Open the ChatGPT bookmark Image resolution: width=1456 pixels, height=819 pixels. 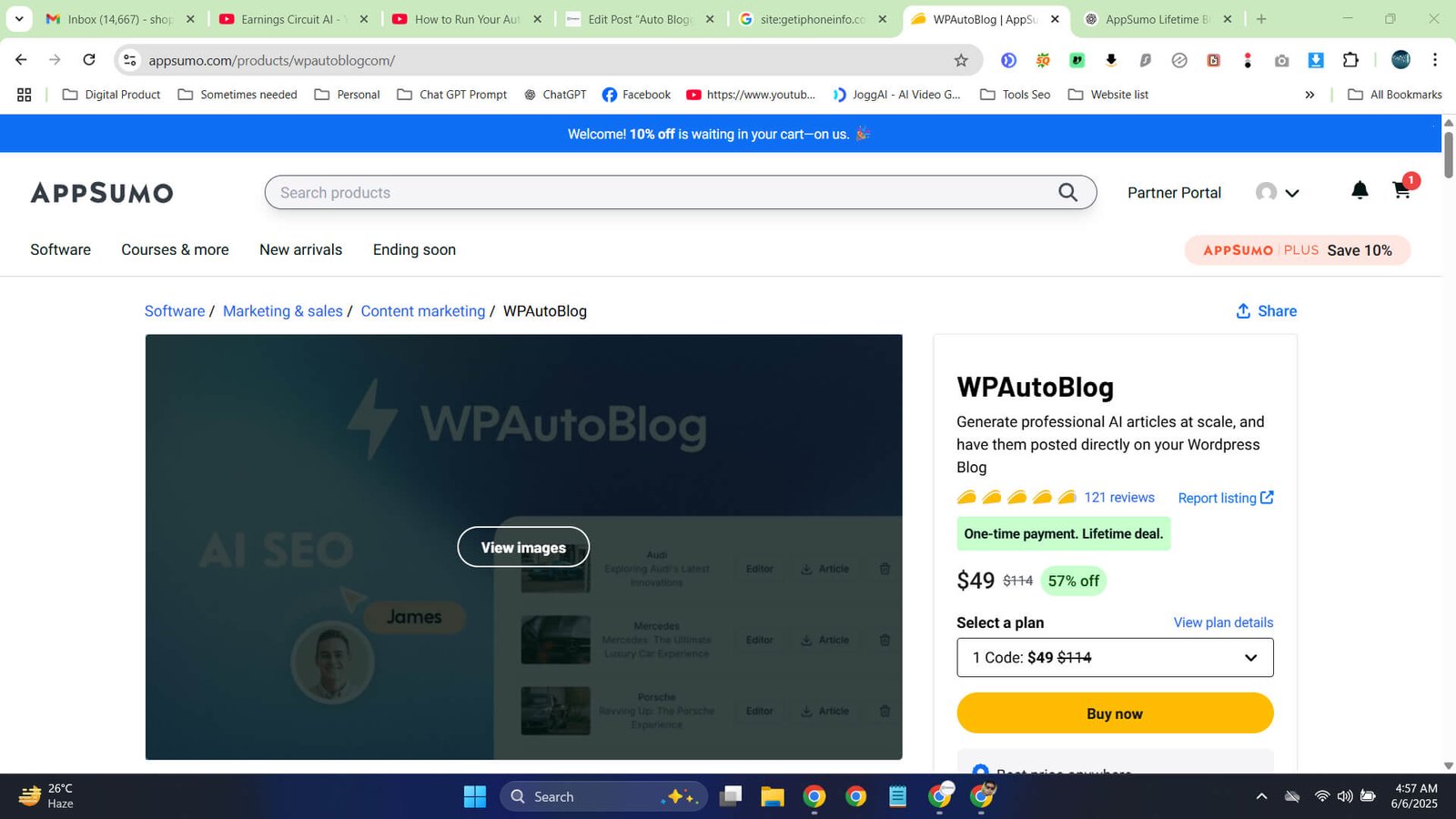tap(555, 95)
